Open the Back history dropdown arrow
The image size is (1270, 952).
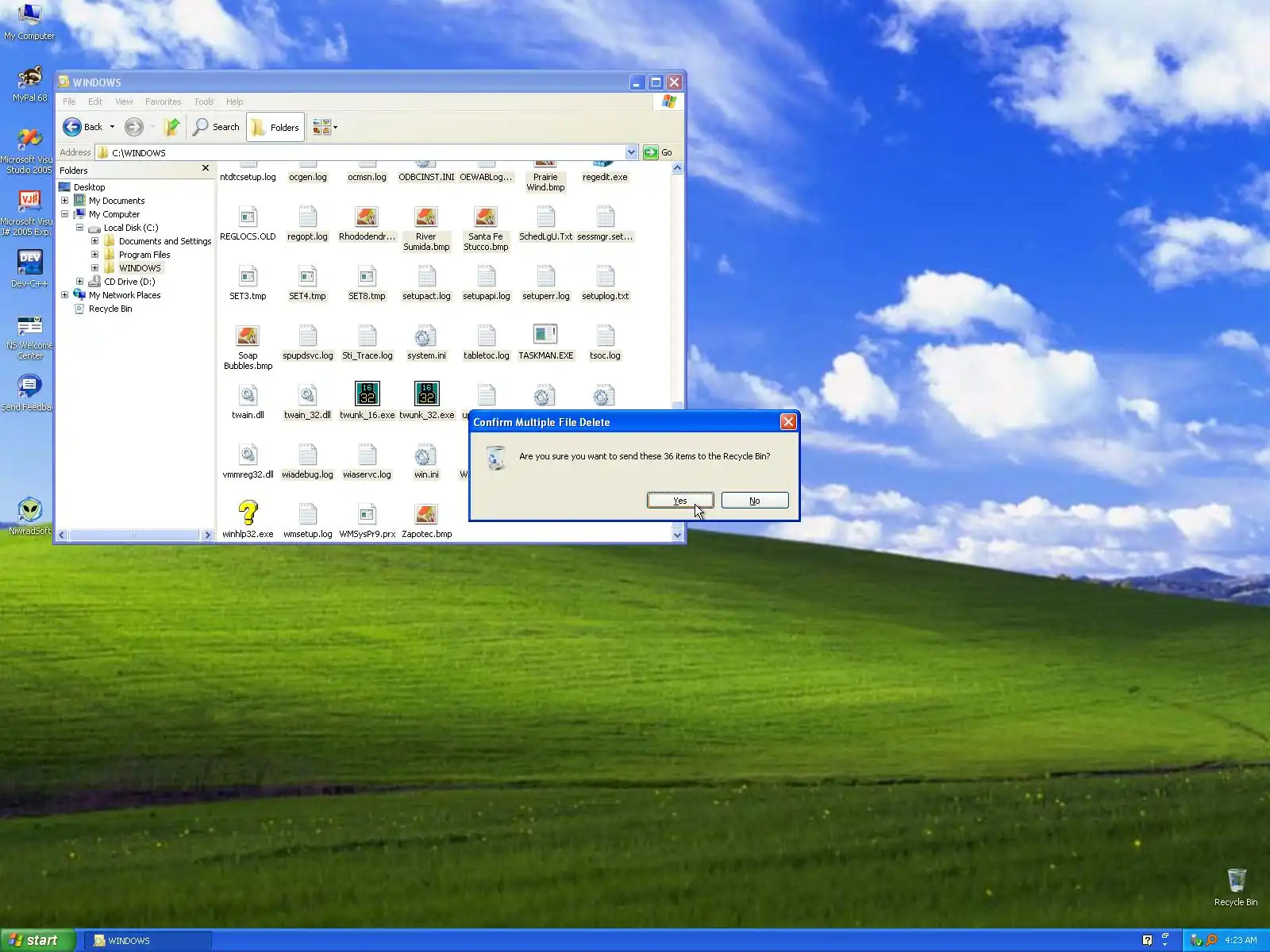click(112, 127)
